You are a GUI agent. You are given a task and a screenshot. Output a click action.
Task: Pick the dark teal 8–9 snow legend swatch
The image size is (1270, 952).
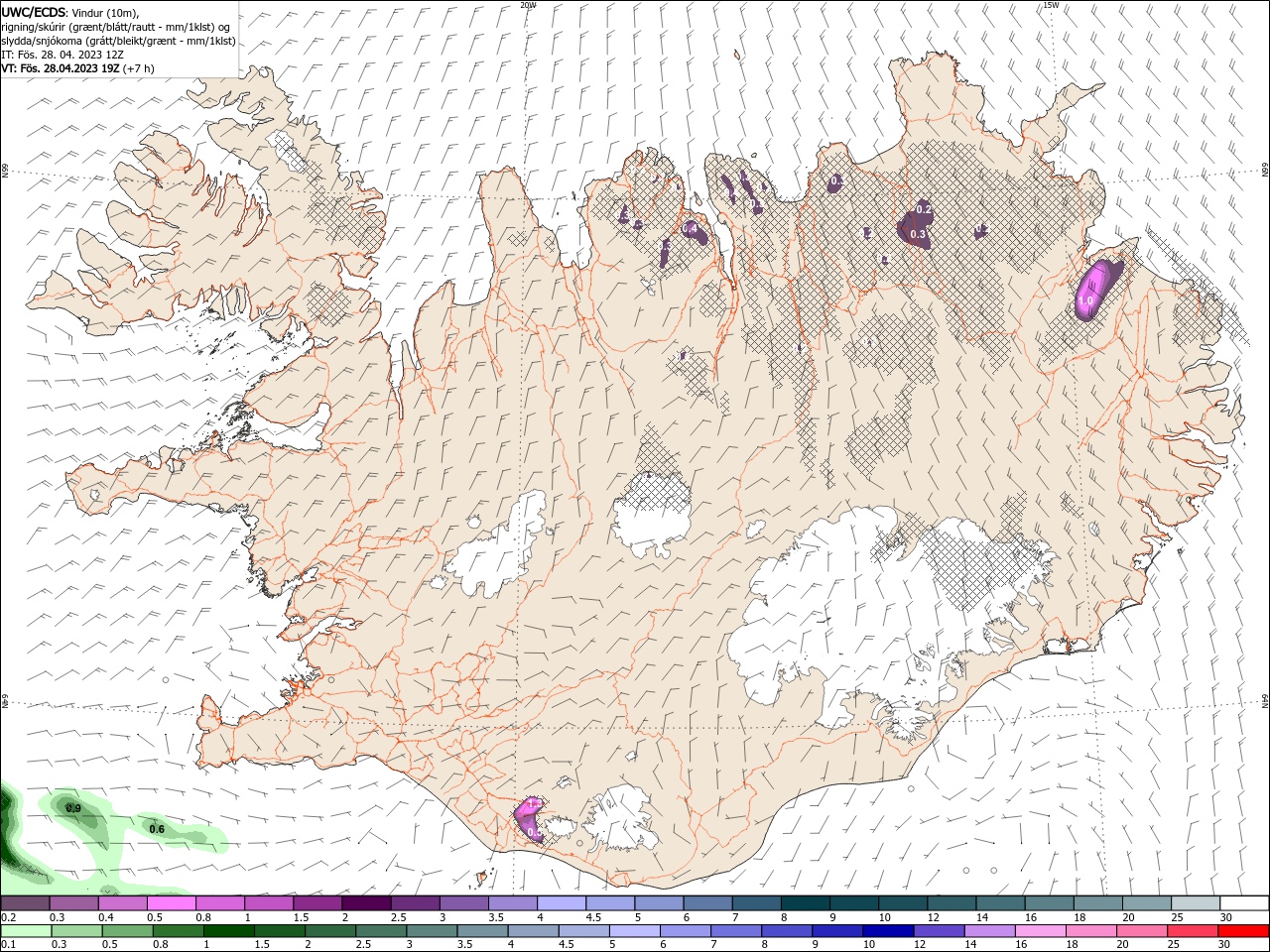point(805,903)
